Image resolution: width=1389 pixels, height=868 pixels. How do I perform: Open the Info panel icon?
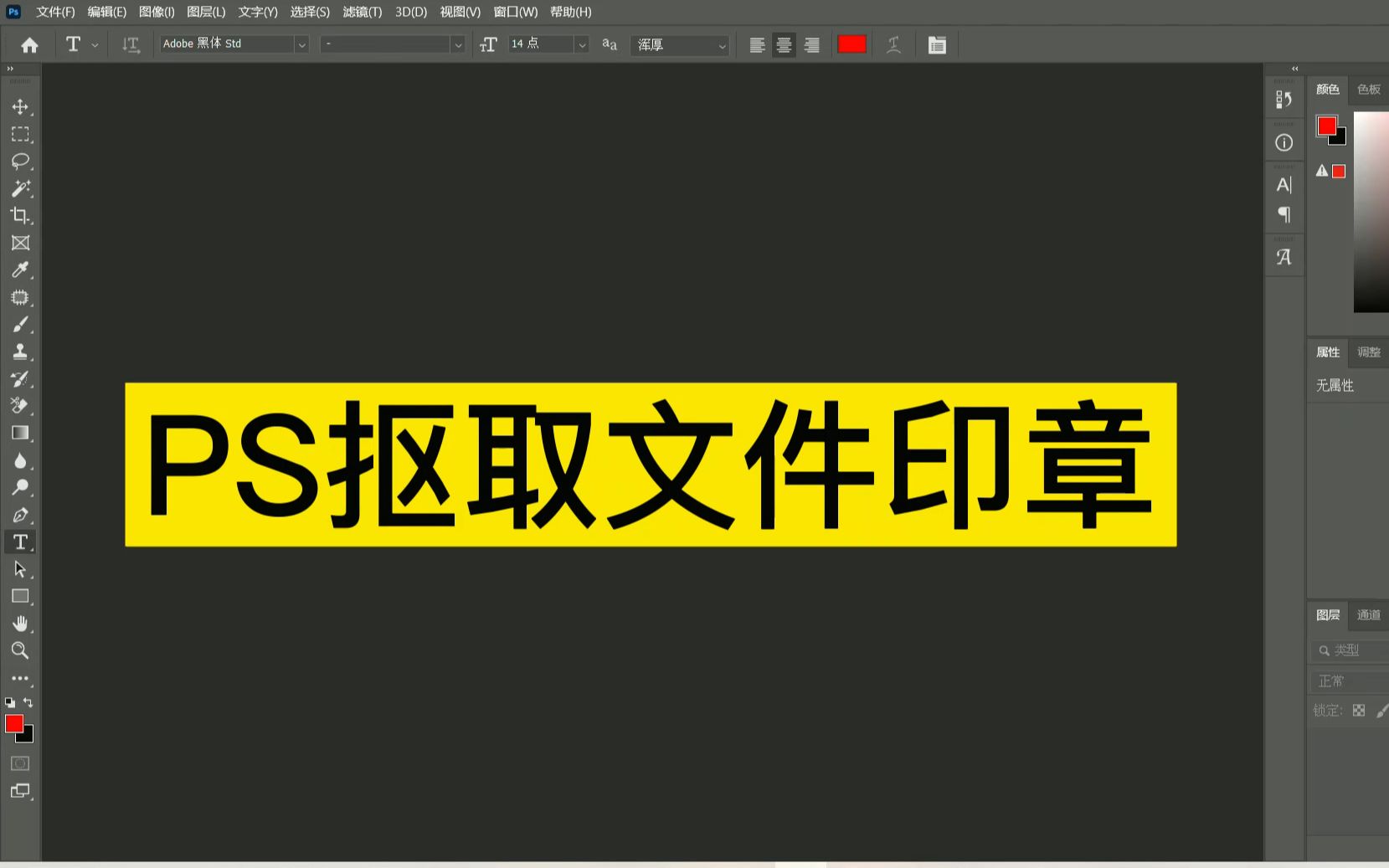point(1284,143)
